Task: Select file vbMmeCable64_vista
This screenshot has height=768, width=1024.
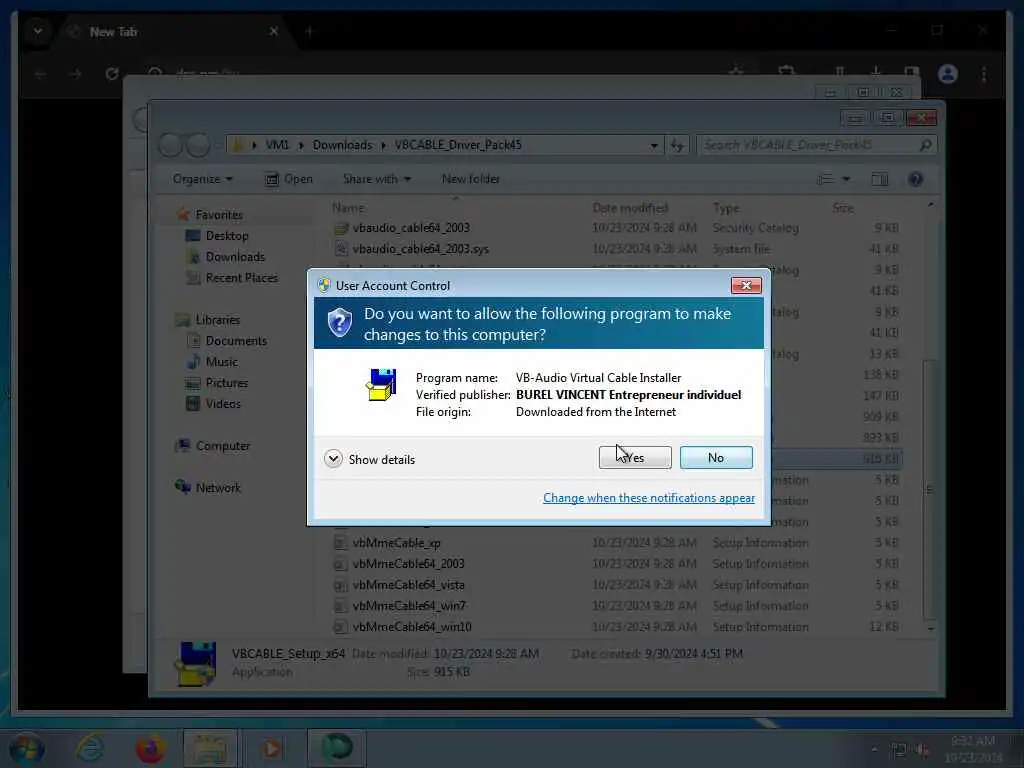Action: point(408,584)
